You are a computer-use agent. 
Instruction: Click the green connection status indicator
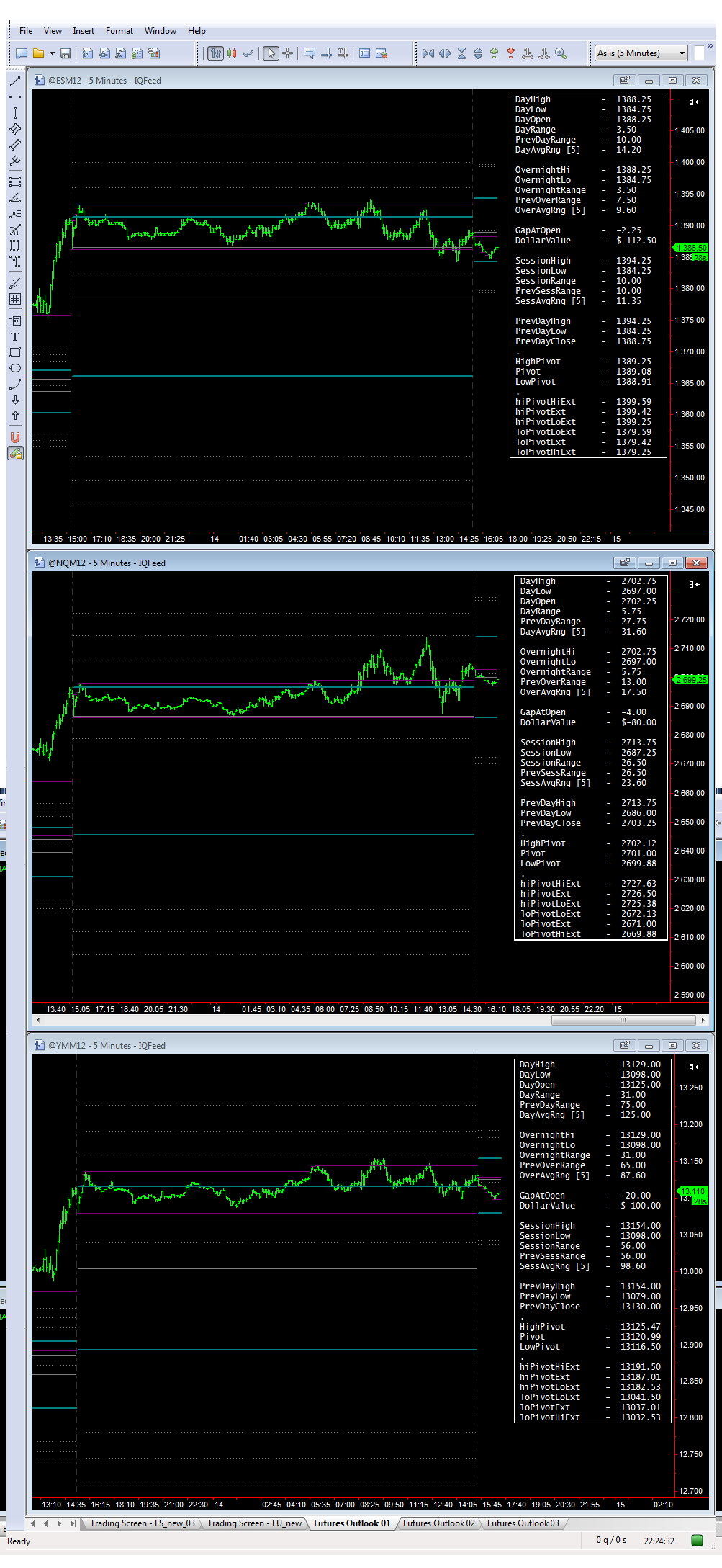pos(697,1540)
